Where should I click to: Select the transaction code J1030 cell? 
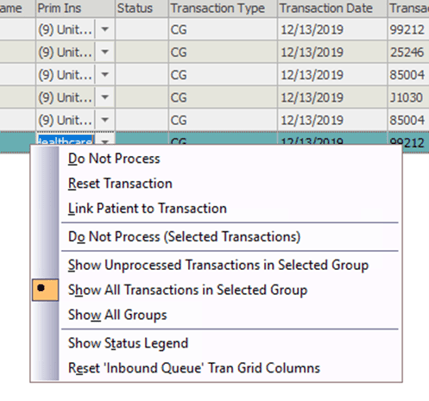coord(408,97)
